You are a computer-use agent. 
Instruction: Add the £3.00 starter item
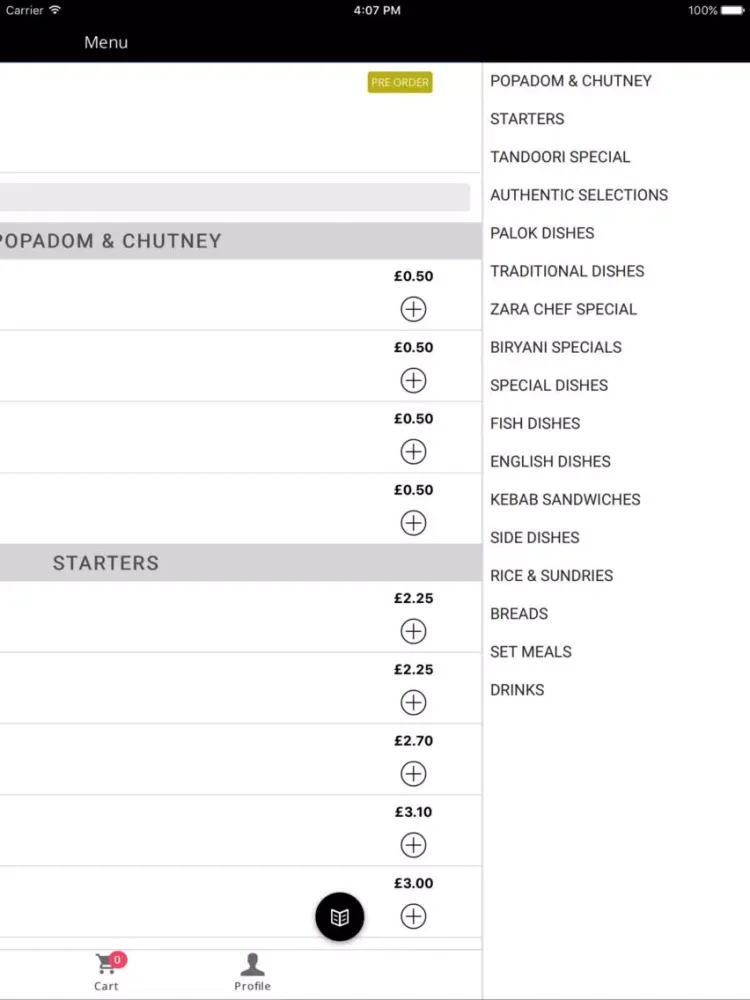413,916
